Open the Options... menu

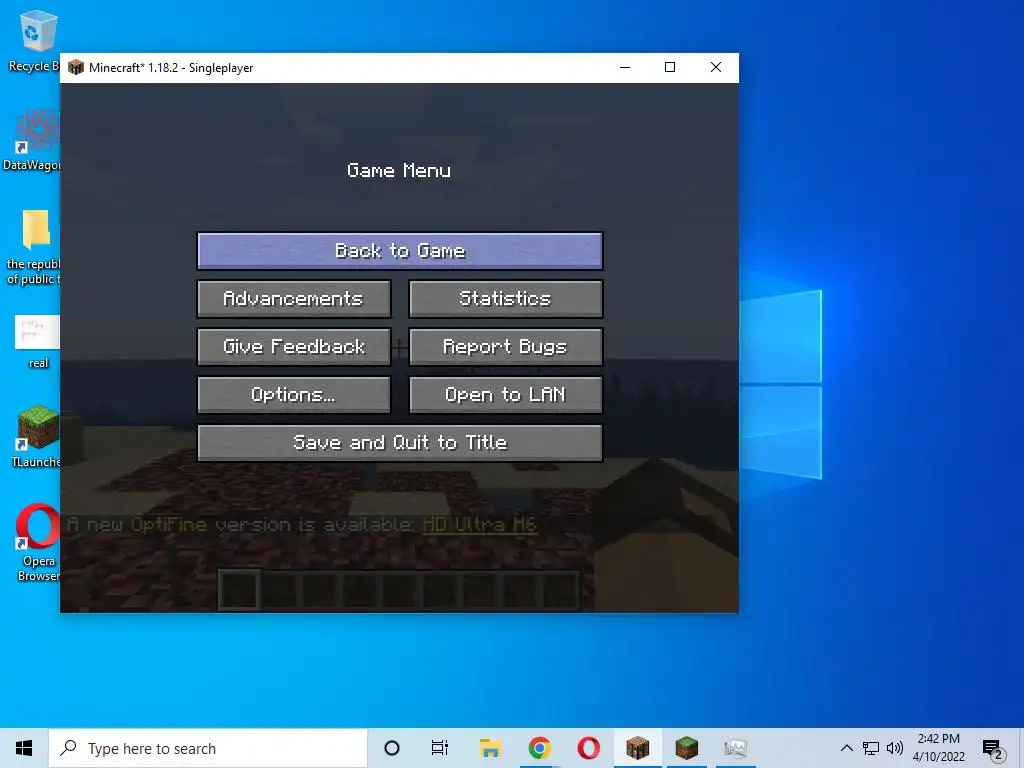(294, 394)
